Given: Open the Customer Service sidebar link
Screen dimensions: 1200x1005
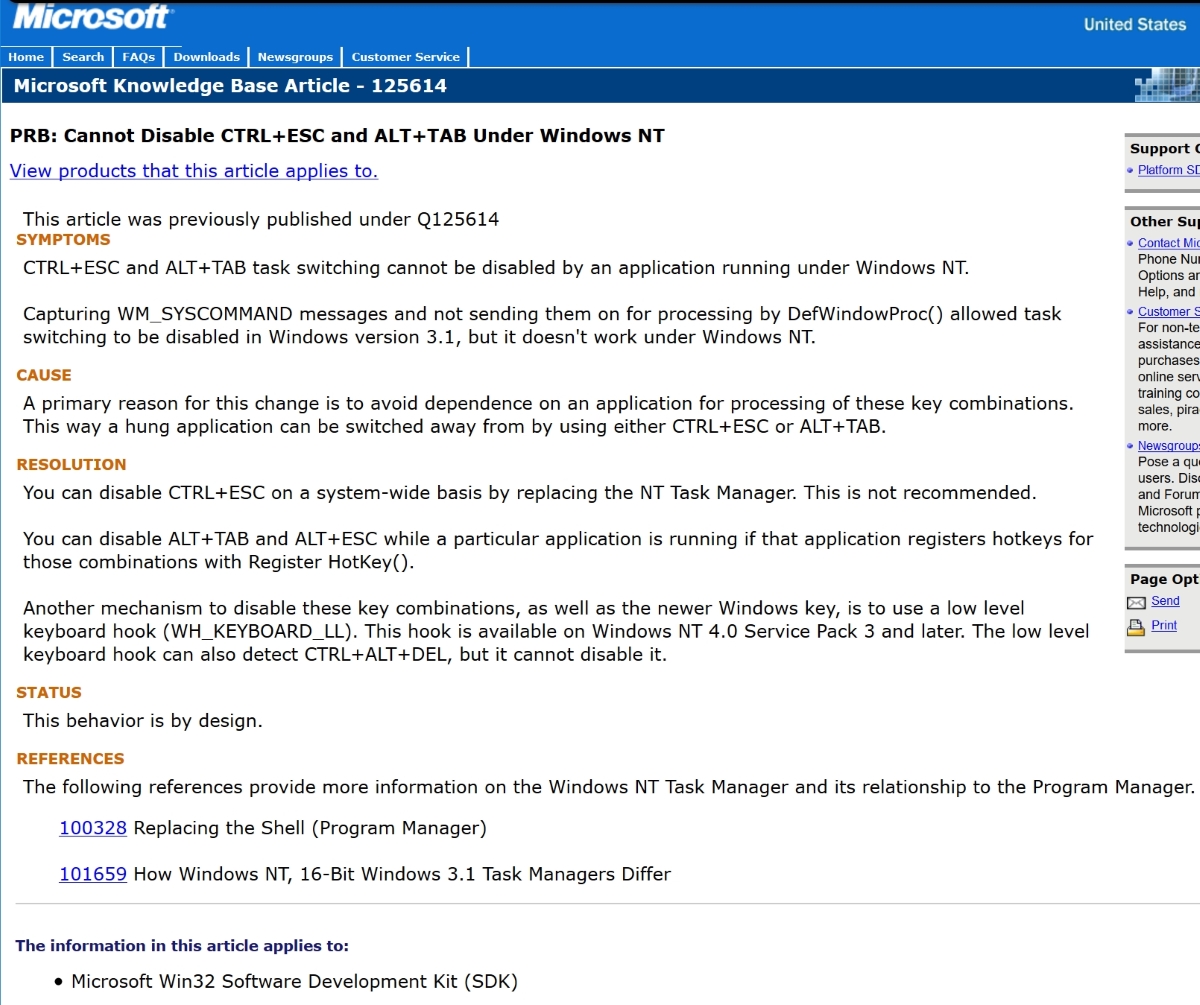Looking at the screenshot, I should point(1168,311).
